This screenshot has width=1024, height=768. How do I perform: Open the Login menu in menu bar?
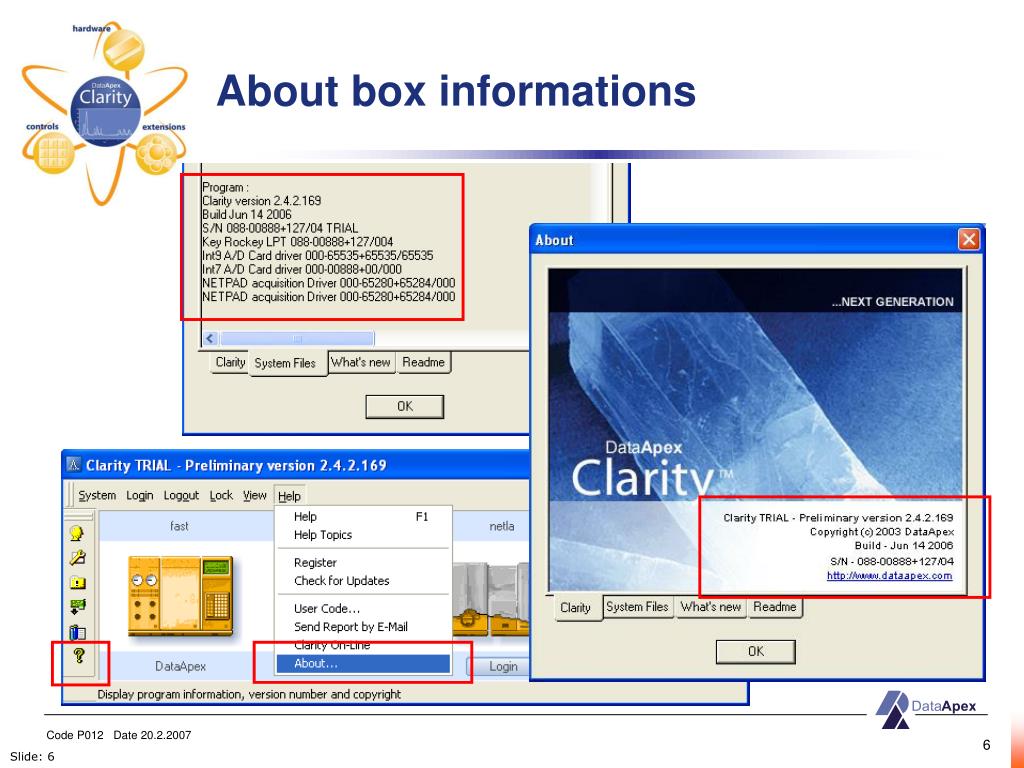point(140,496)
